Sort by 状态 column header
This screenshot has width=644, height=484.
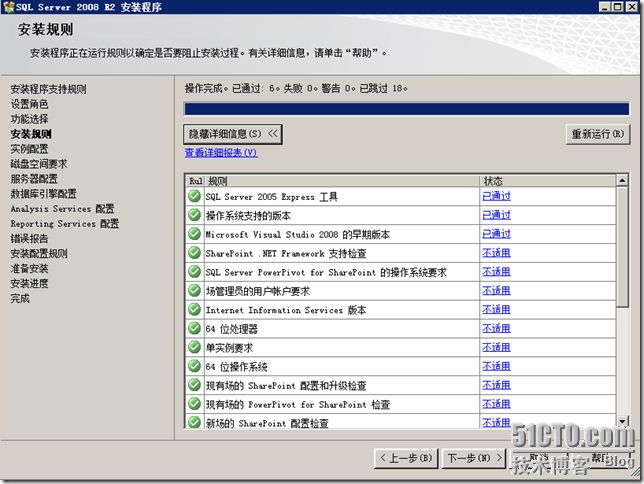pos(548,181)
